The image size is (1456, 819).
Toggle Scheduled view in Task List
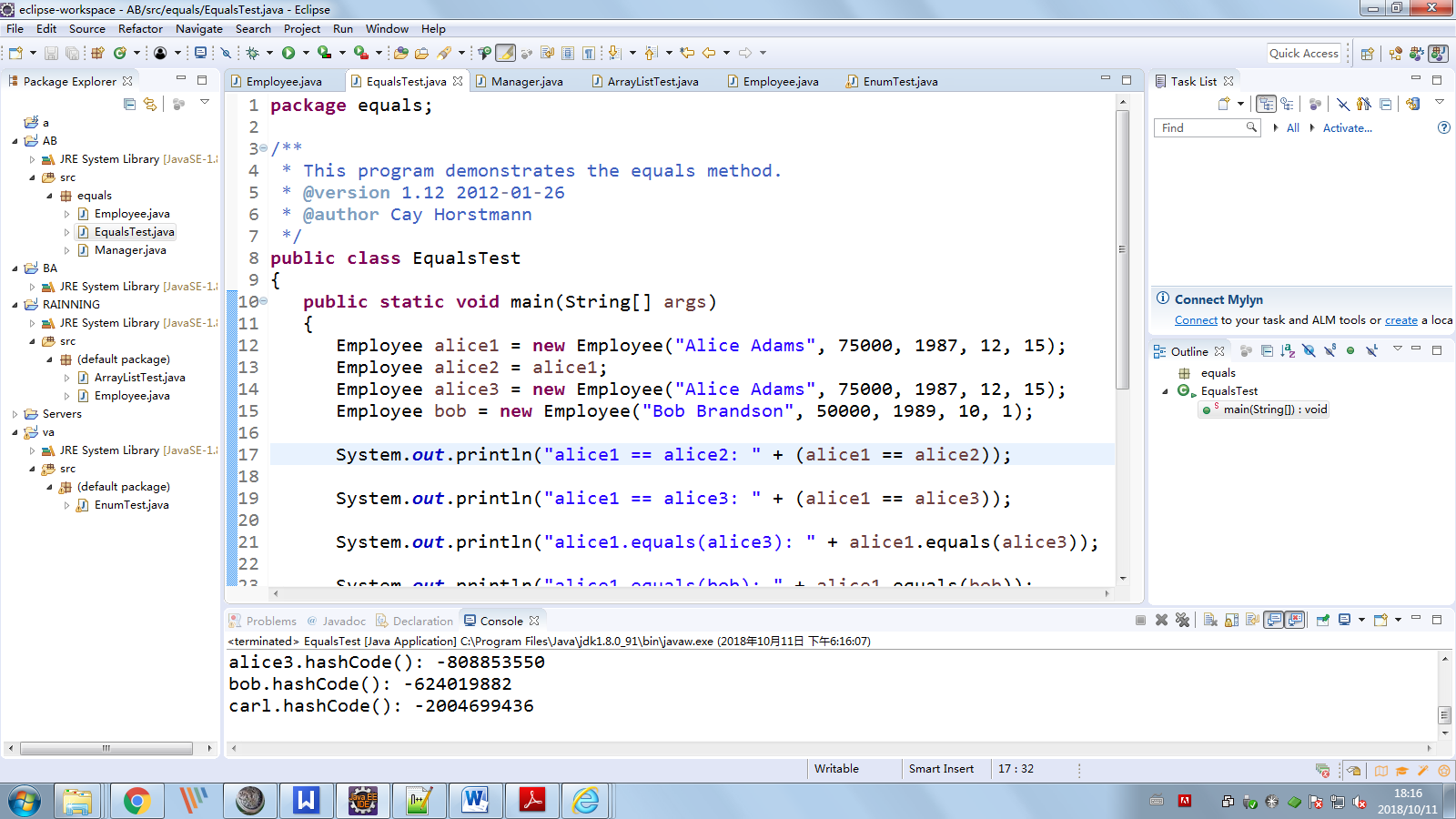[1287, 104]
